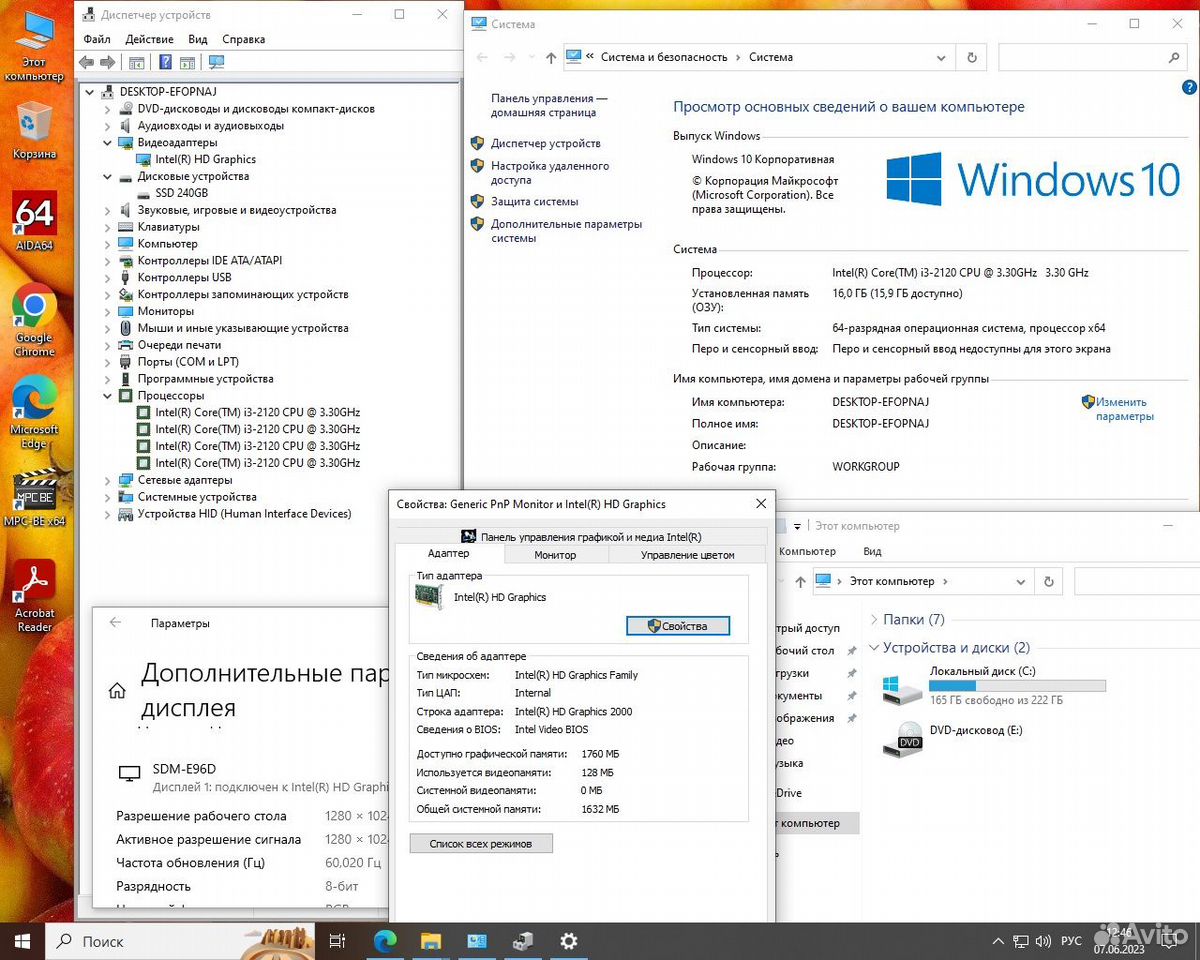Click Edge icon on the taskbar
This screenshot has height=960, width=1200.
pos(385,941)
